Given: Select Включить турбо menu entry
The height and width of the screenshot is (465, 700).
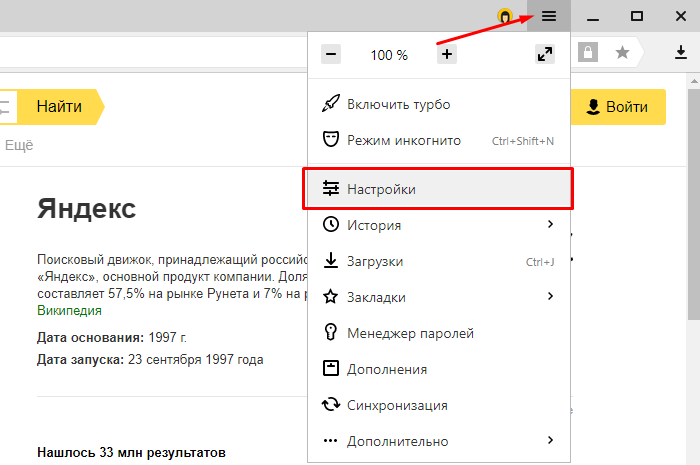Looking at the screenshot, I should point(439,104).
